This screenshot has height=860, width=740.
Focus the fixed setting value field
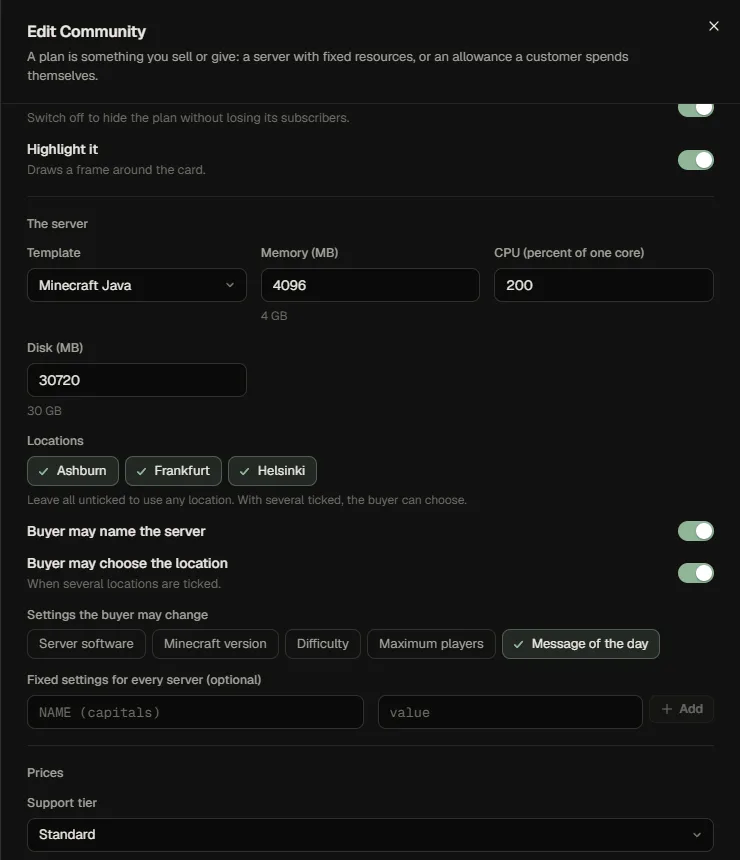[510, 712]
